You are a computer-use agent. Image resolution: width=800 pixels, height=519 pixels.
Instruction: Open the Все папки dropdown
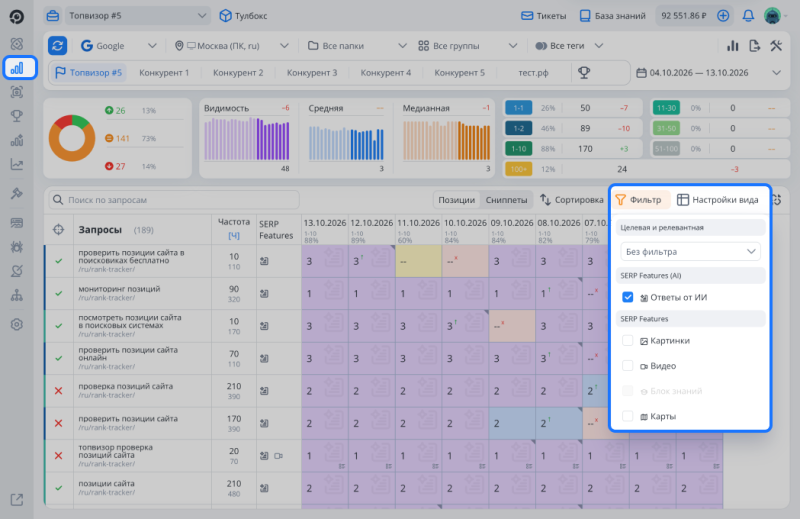pyautogui.click(x=357, y=45)
